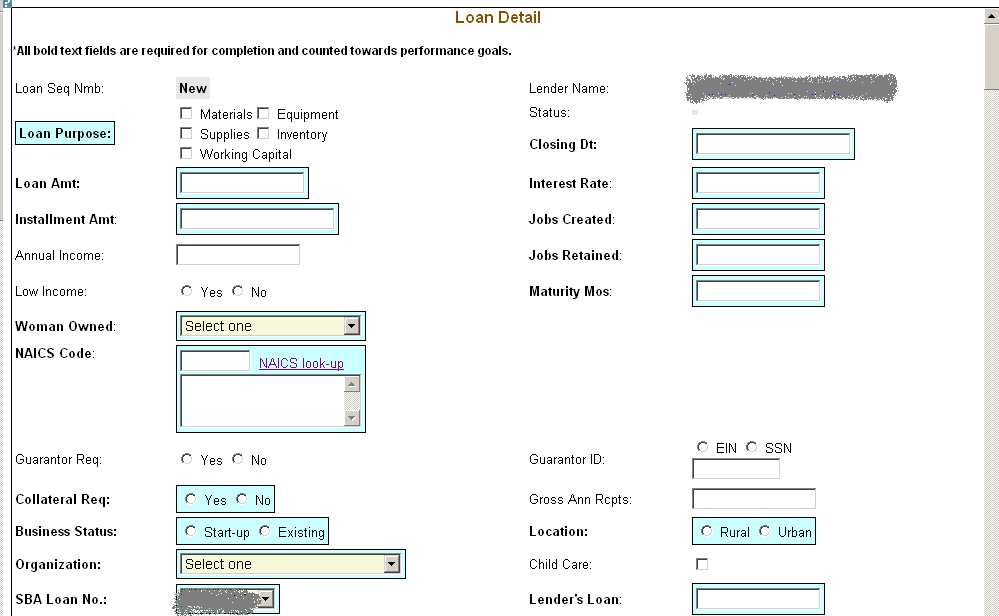The image size is (999, 616).
Task: Open the Organization dropdown
Action: 291,564
